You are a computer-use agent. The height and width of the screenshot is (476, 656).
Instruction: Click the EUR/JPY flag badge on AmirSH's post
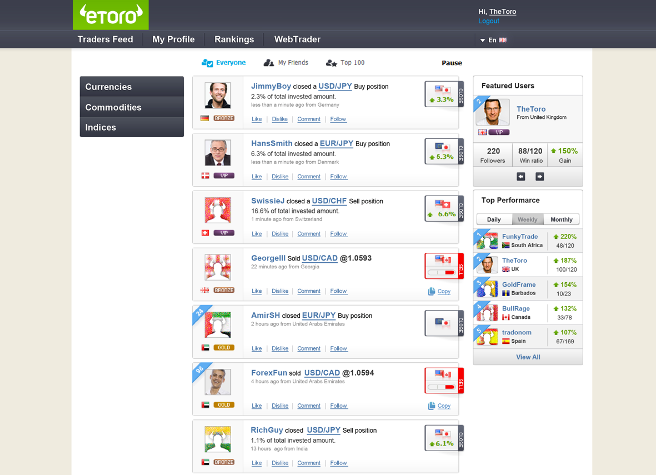point(444,323)
